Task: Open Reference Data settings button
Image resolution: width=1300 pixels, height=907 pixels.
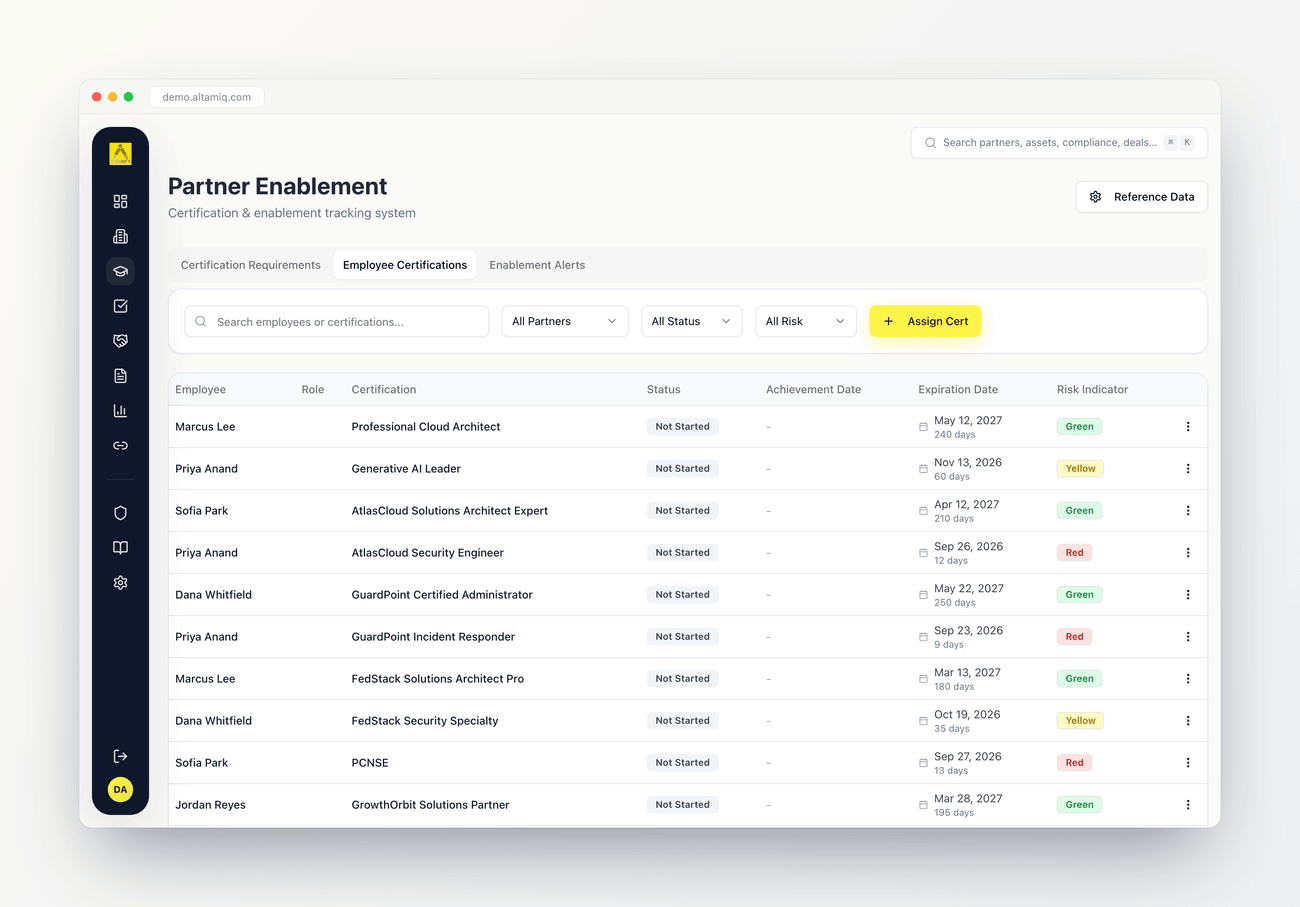Action: point(1141,197)
